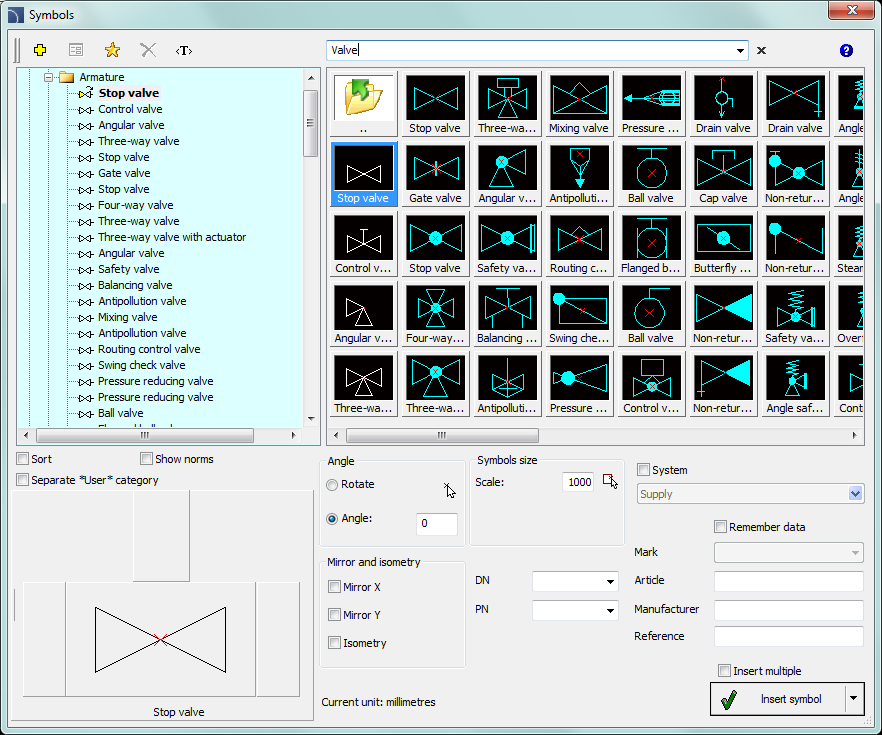Select the Gate valve symbol thumbnail

[435, 174]
